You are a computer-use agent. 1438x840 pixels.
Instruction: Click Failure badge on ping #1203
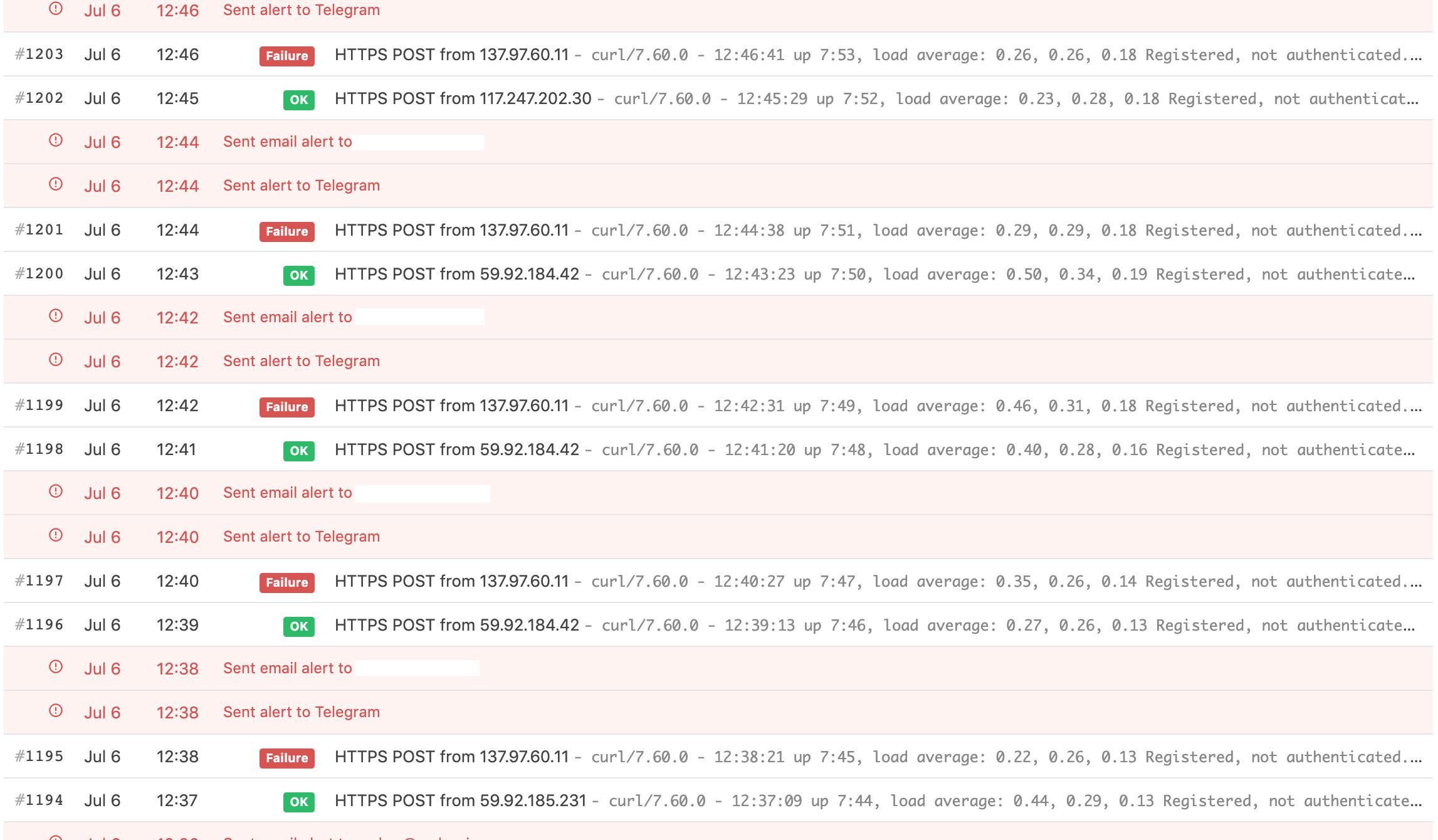click(287, 56)
